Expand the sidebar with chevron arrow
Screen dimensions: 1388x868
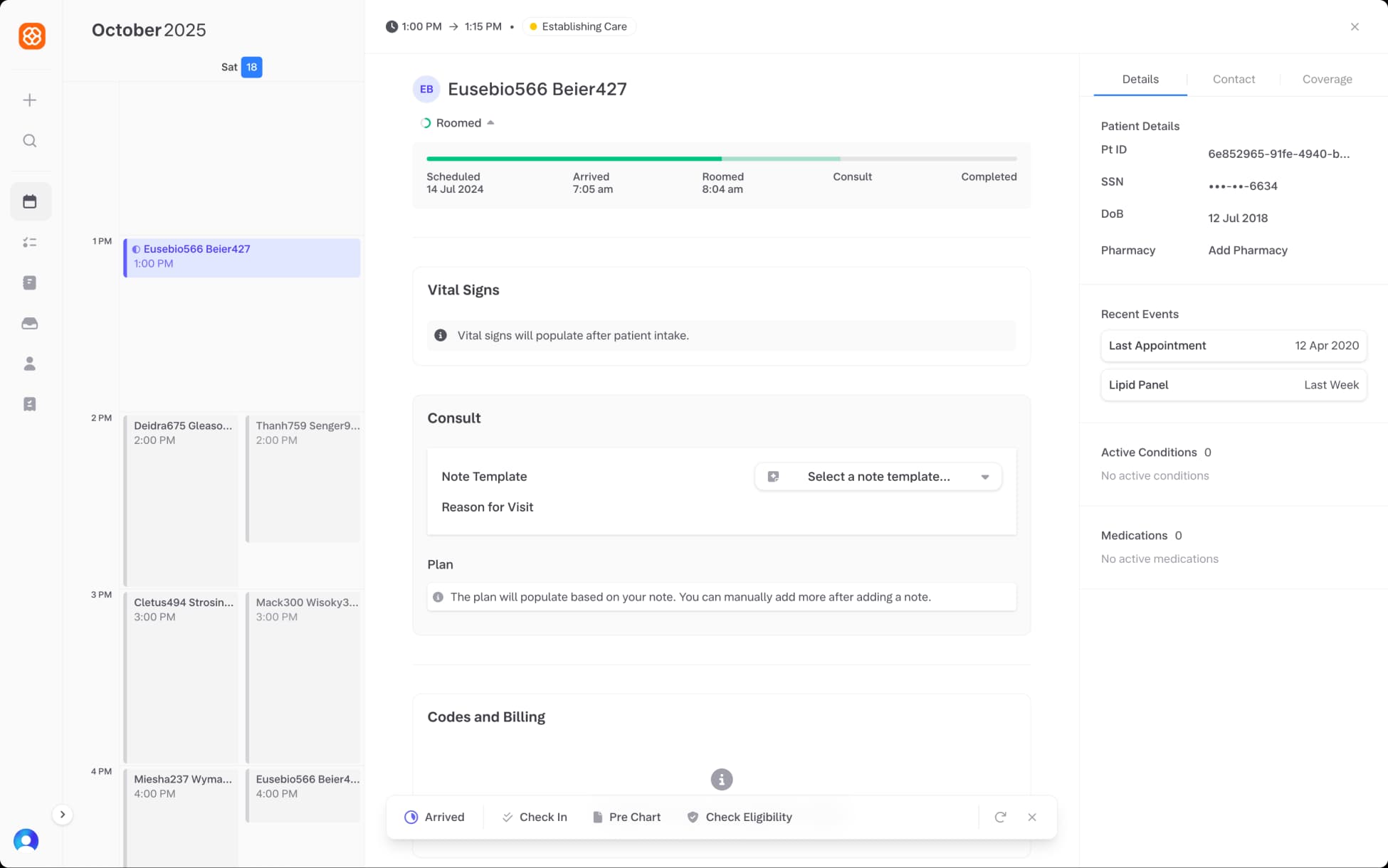coord(63,815)
